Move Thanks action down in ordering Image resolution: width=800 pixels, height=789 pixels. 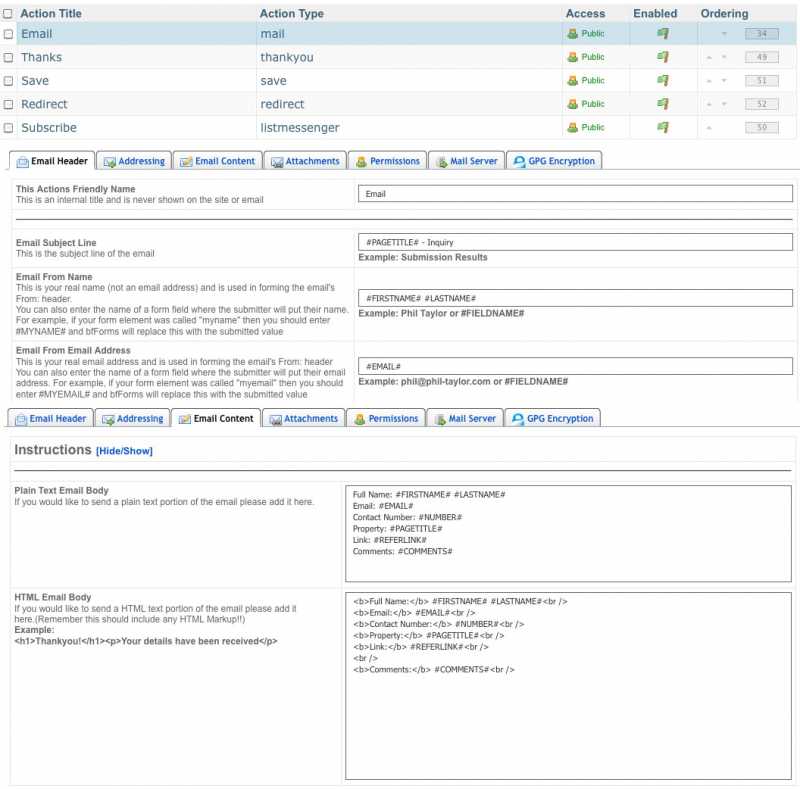[724, 58]
